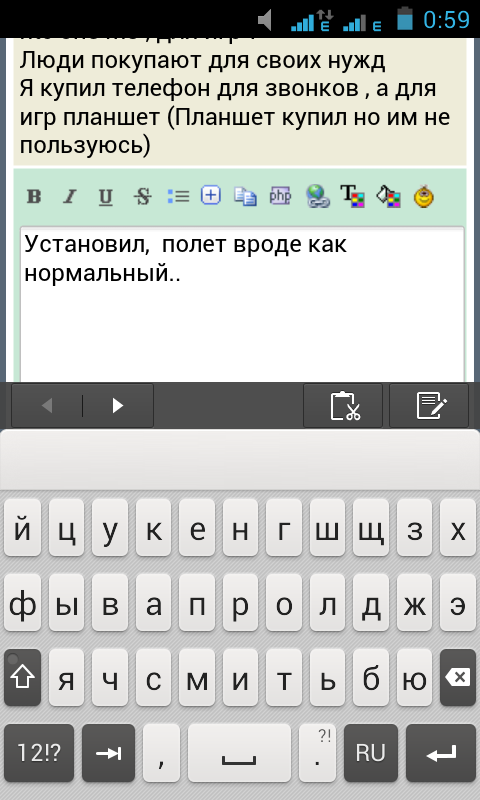Open the text edit note button
The image size is (480, 800).
429,406
